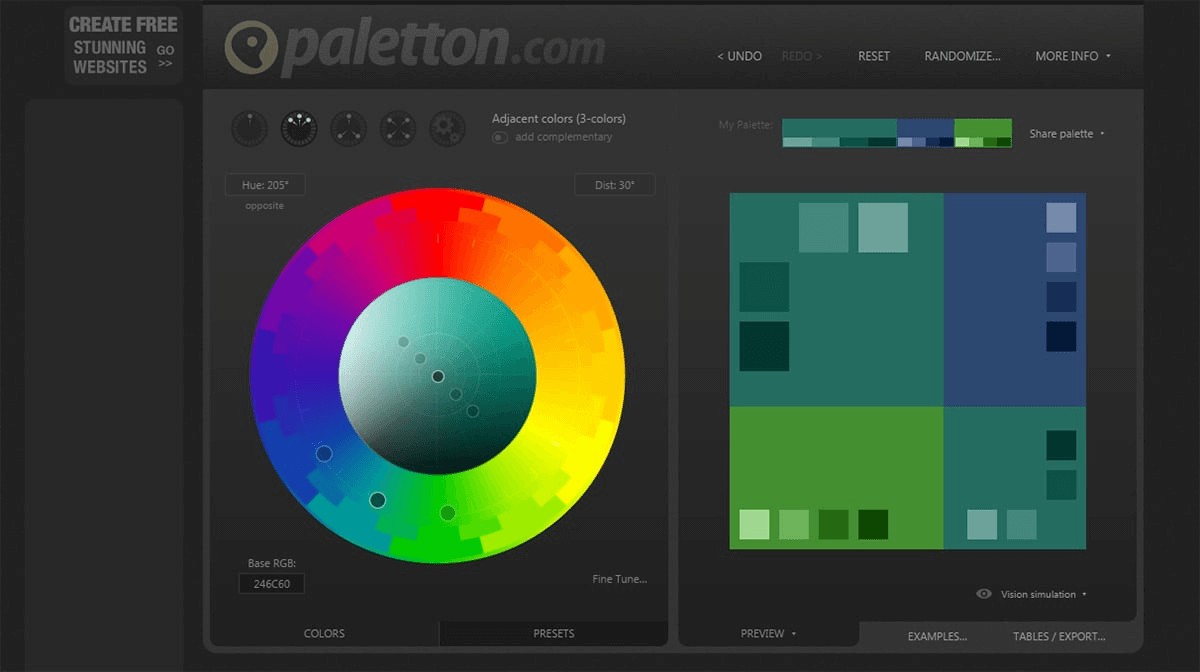Select the adjacent colors scheme icon
Image resolution: width=1200 pixels, height=672 pixels.
pos(299,129)
